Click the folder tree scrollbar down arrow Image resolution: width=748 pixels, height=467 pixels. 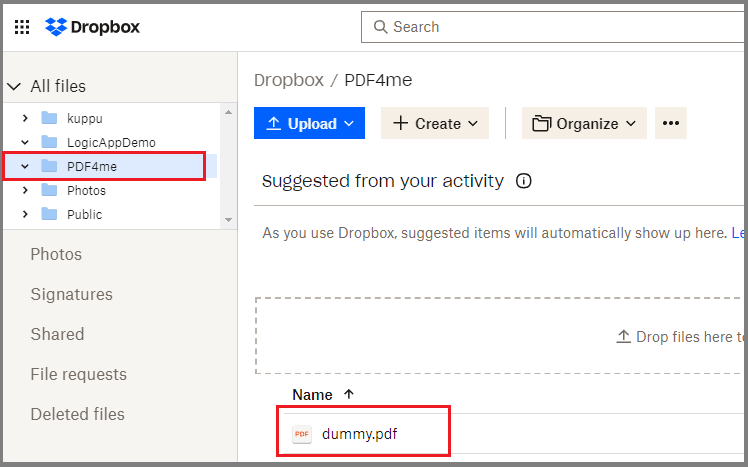(228, 220)
